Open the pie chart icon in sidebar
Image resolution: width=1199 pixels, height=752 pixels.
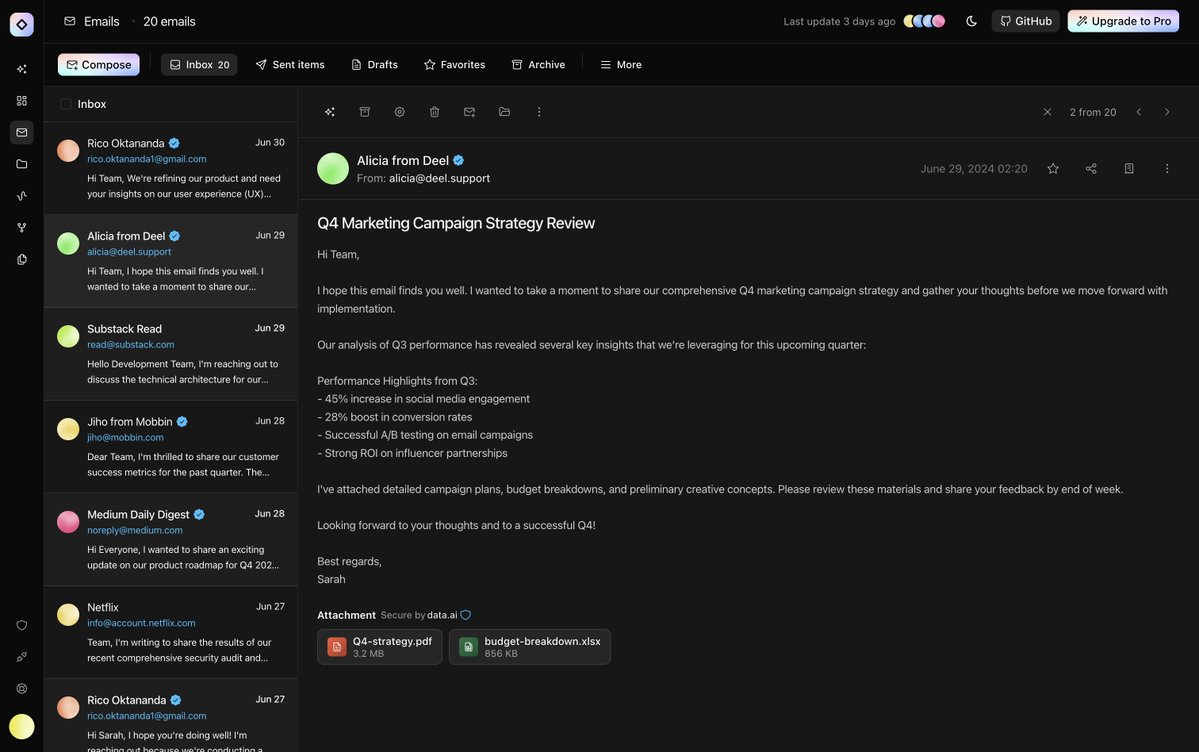click(x=21, y=259)
